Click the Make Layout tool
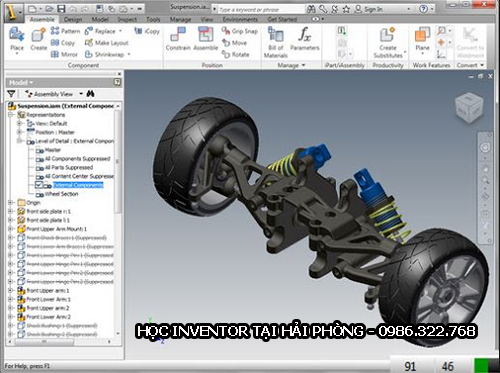The height and width of the screenshot is (373, 500). [x=106, y=43]
